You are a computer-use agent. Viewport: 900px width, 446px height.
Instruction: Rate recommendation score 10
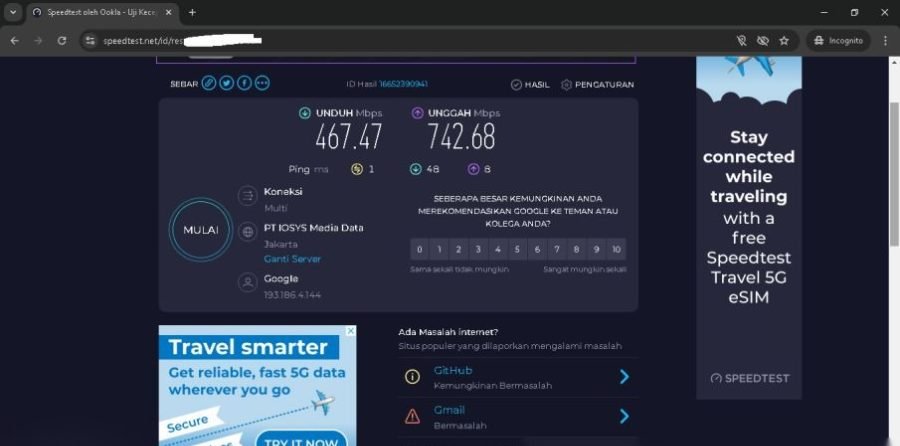616,249
